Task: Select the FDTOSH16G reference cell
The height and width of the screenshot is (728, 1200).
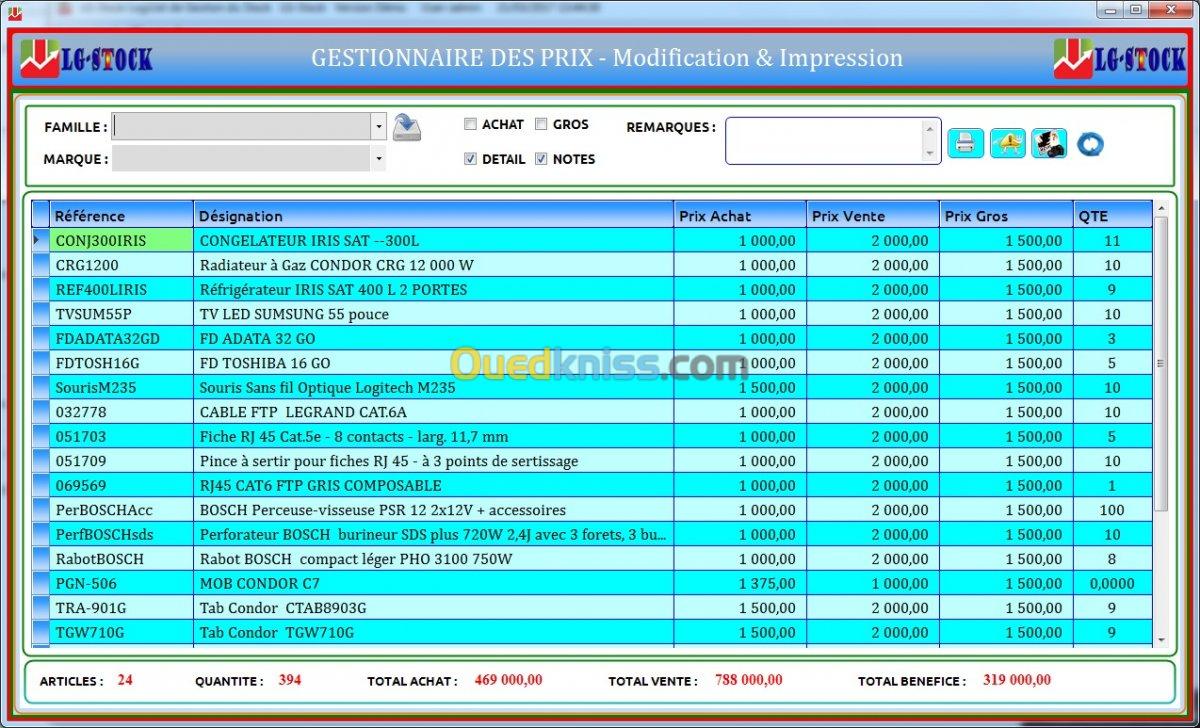Action: tap(121, 363)
